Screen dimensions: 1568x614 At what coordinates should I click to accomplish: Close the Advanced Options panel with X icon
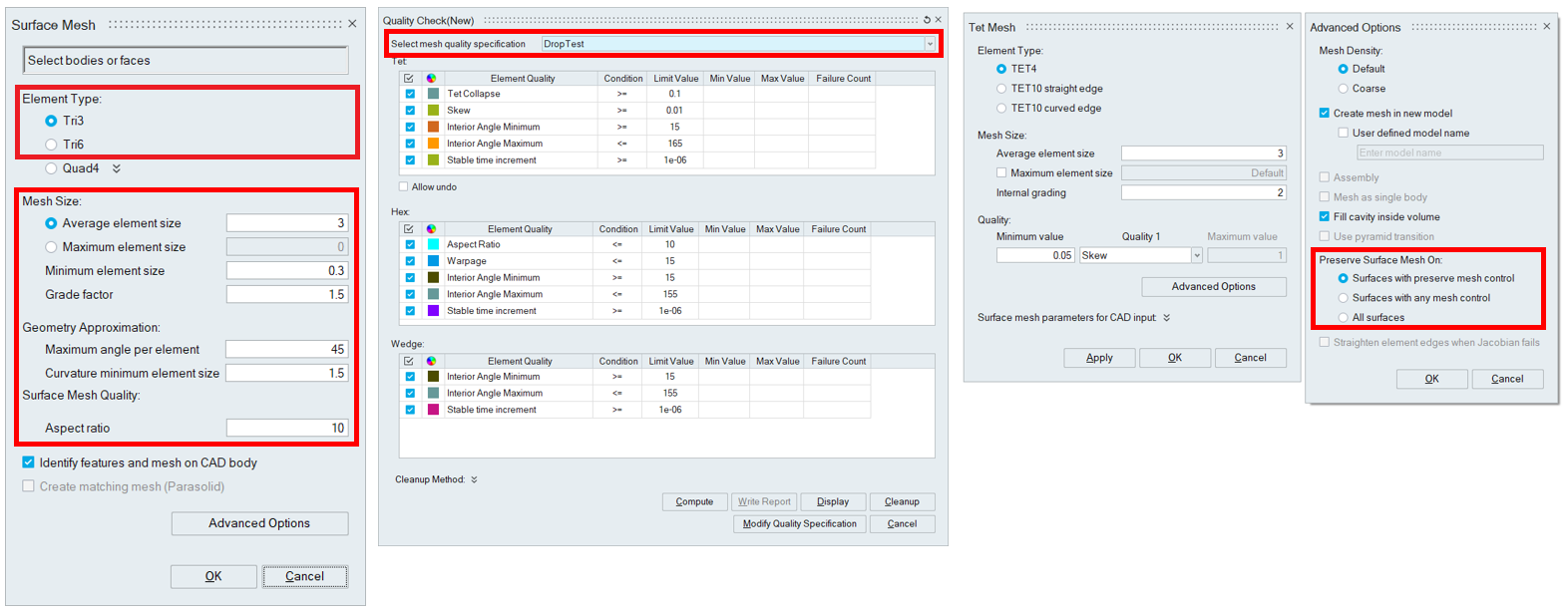(1547, 27)
